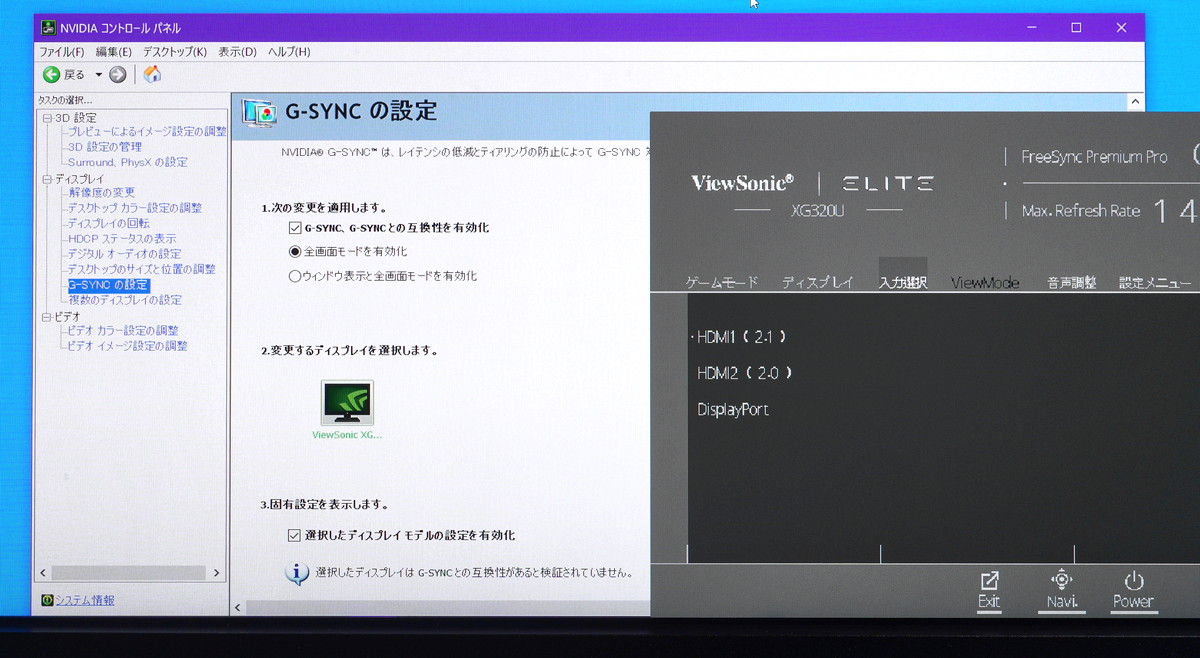
Task: Click the Forward arrow toolbar icon
Action: [x=118, y=75]
